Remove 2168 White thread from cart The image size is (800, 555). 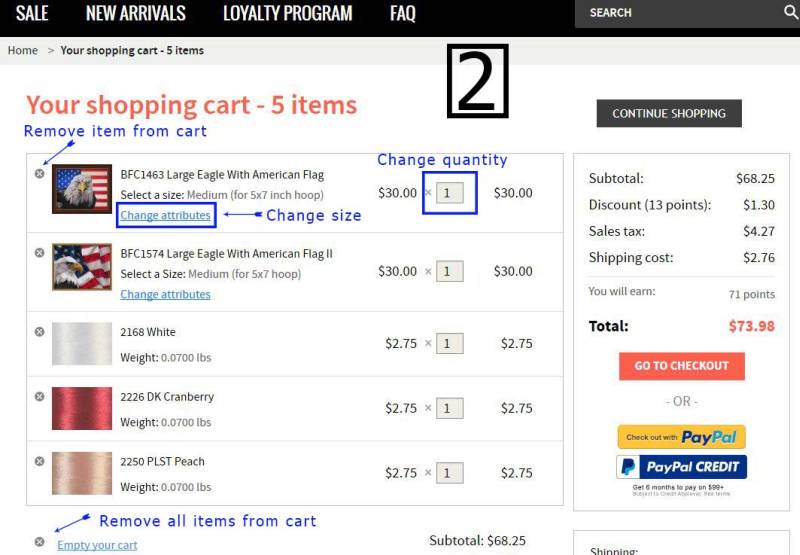coord(39,332)
